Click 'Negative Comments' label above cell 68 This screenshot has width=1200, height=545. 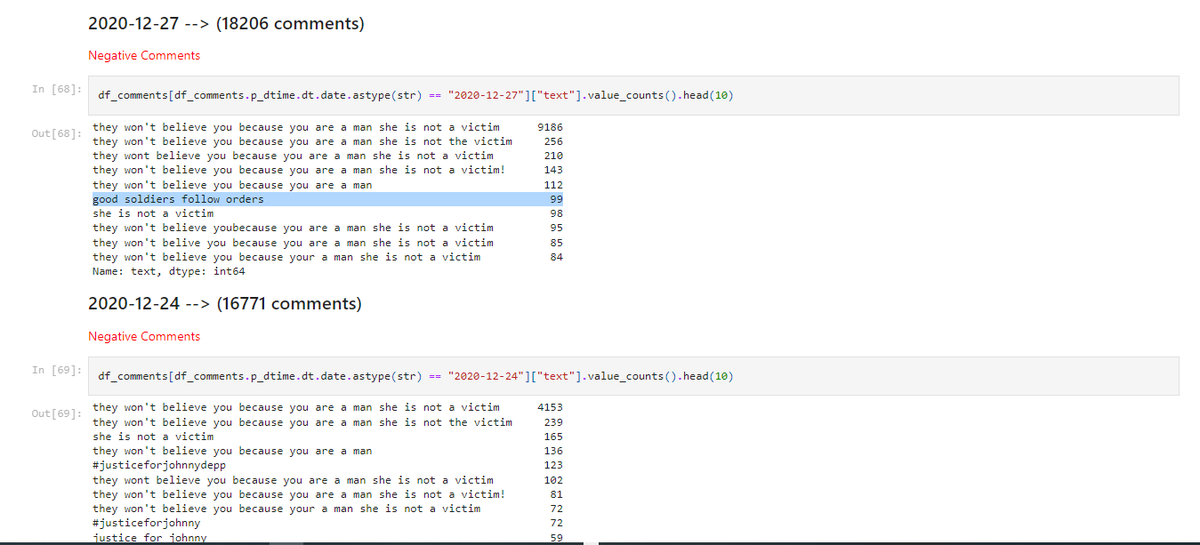click(144, 55)
